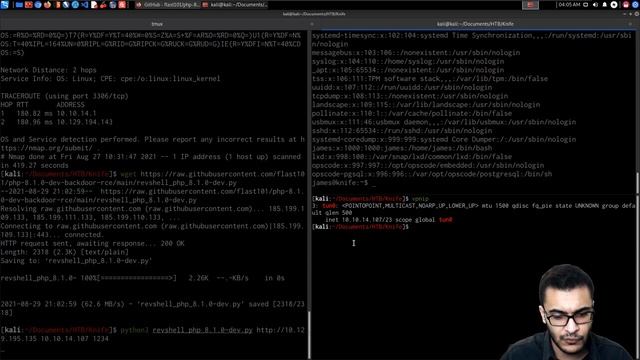Viewport: 640px width, 360px height.
Task: Launch the blue file manager panel icon
Action: tap(19, 5)
